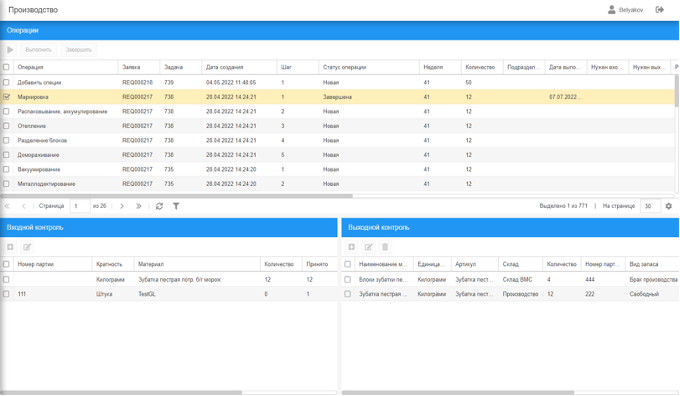Click the Выполнить button
The width and height of the screenshot is (680, 396).
point(39,49)
